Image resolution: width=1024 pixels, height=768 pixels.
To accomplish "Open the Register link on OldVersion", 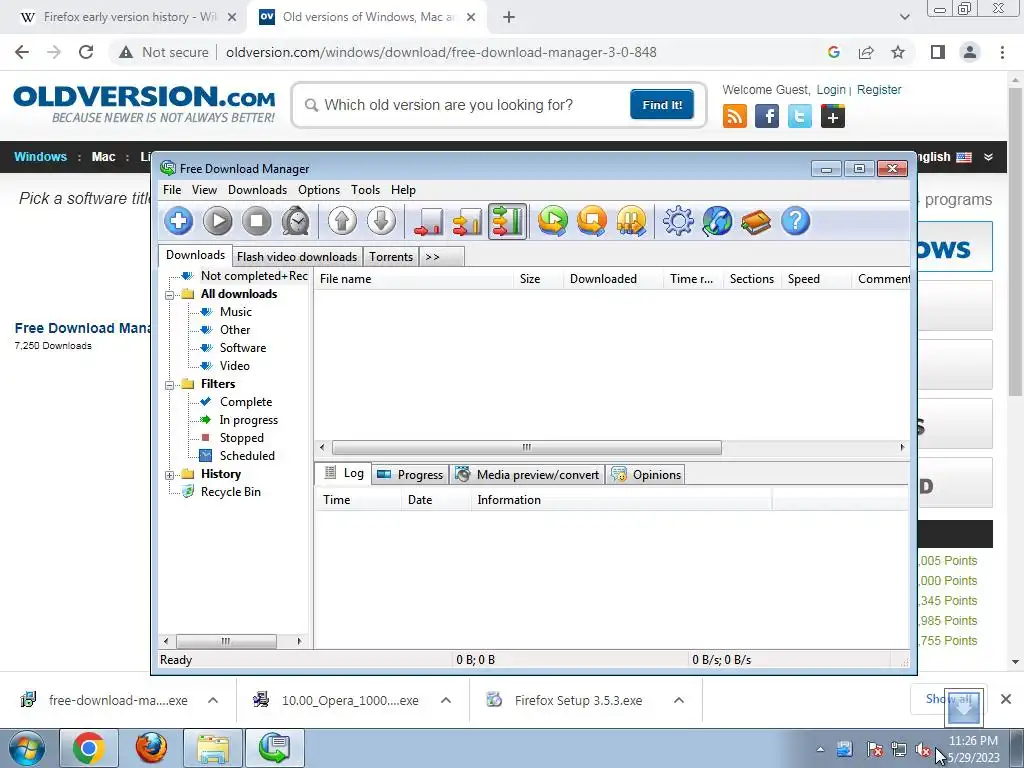I will pyautogui.click(x=879, y=90).
